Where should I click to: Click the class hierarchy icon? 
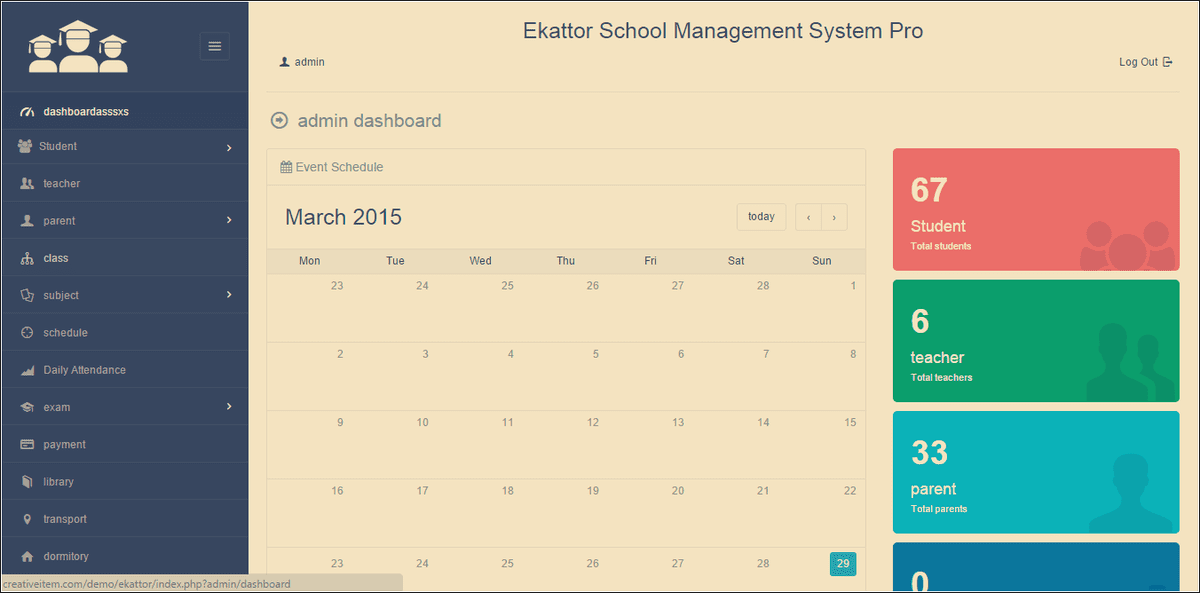click(27, 258)
